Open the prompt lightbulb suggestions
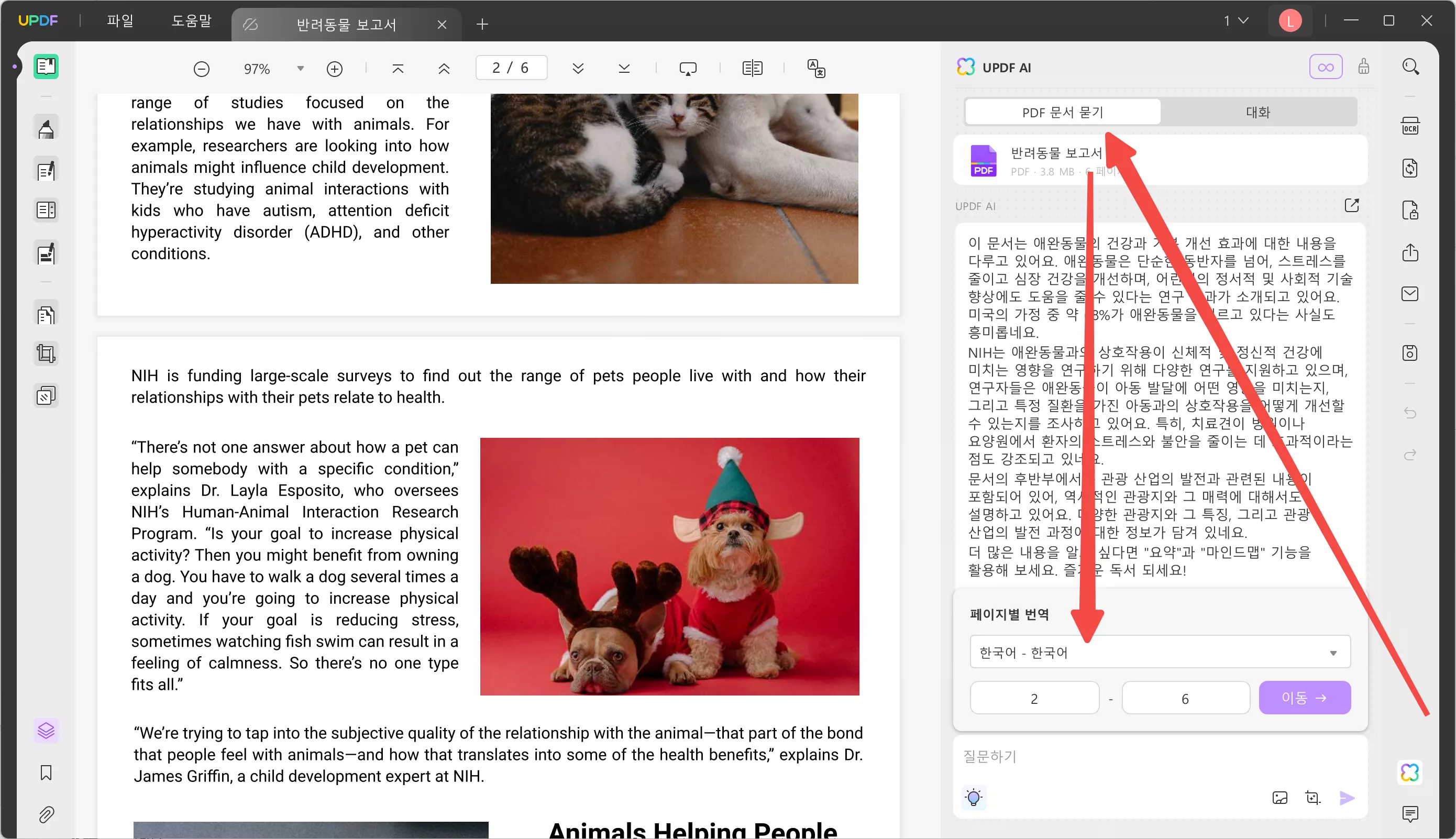 pos(974,798)
